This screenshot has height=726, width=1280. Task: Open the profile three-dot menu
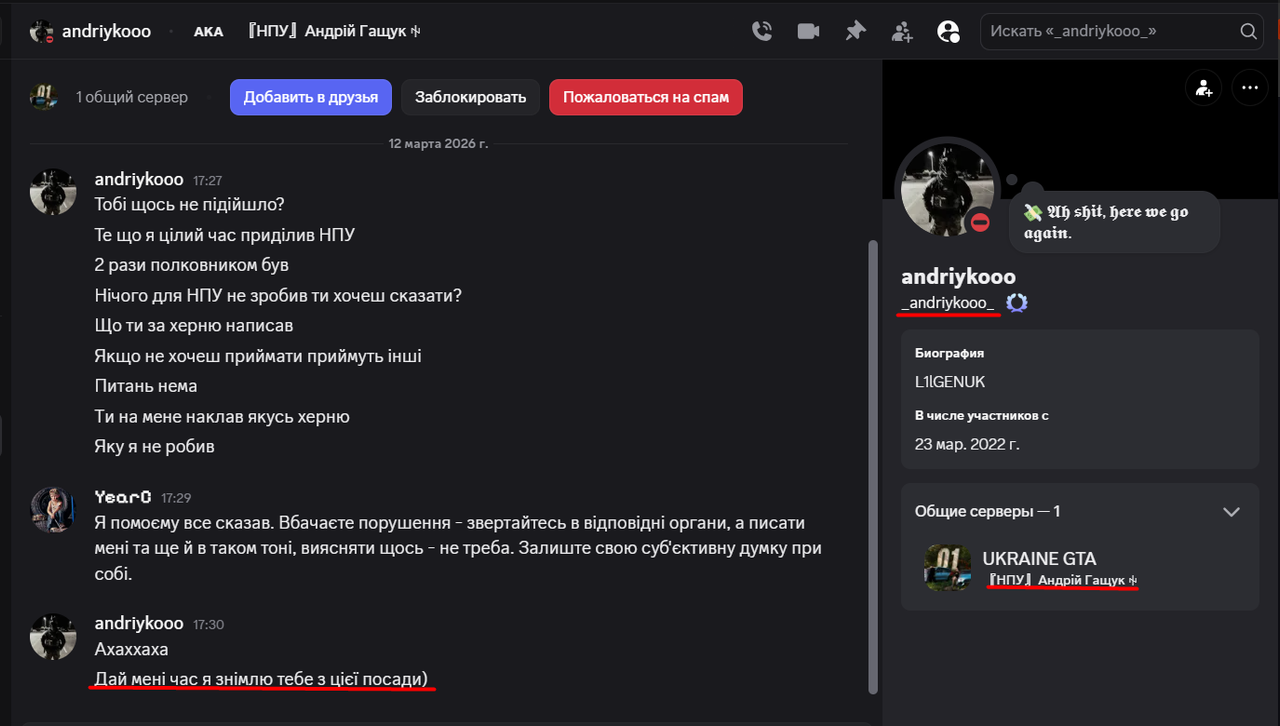click(1249, 88)
